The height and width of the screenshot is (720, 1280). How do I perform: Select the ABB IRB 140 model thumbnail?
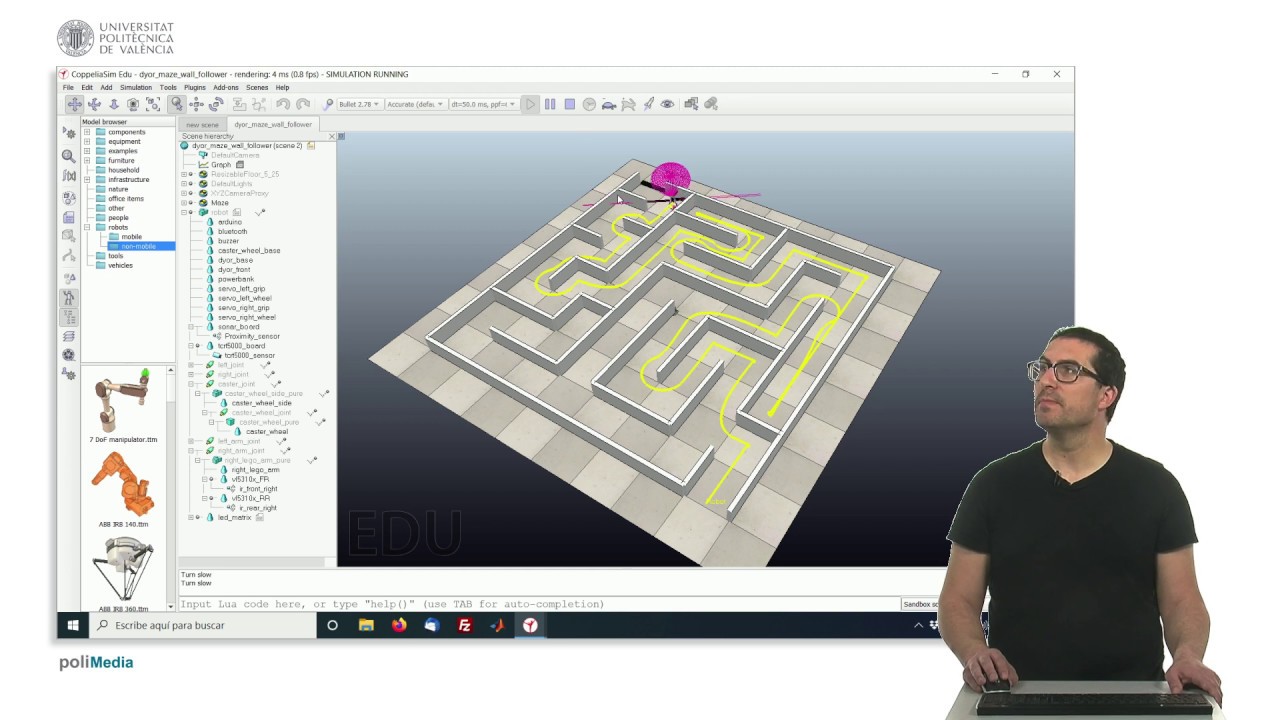click(123, 488)
